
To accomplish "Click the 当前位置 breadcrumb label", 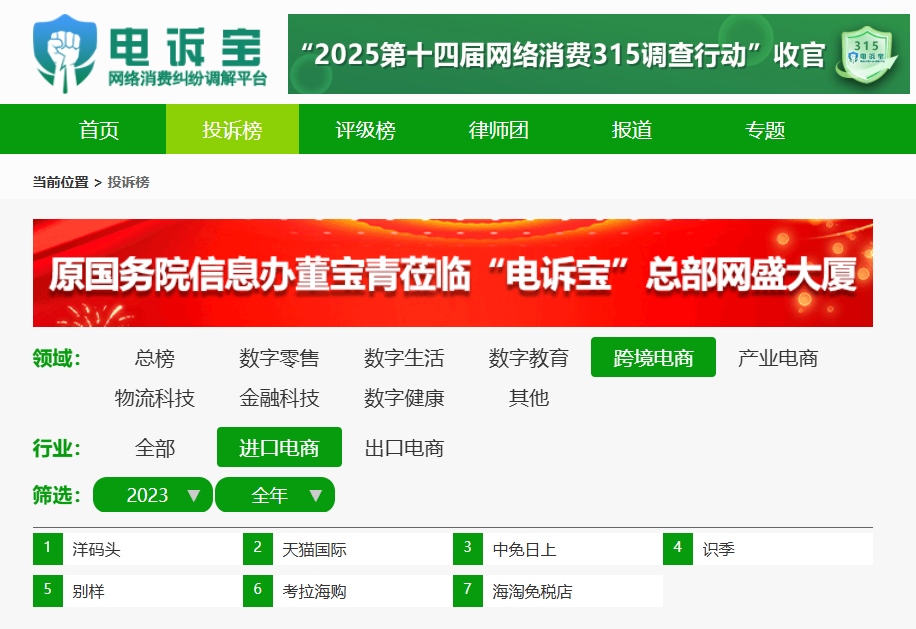I will tap(60, 182).
